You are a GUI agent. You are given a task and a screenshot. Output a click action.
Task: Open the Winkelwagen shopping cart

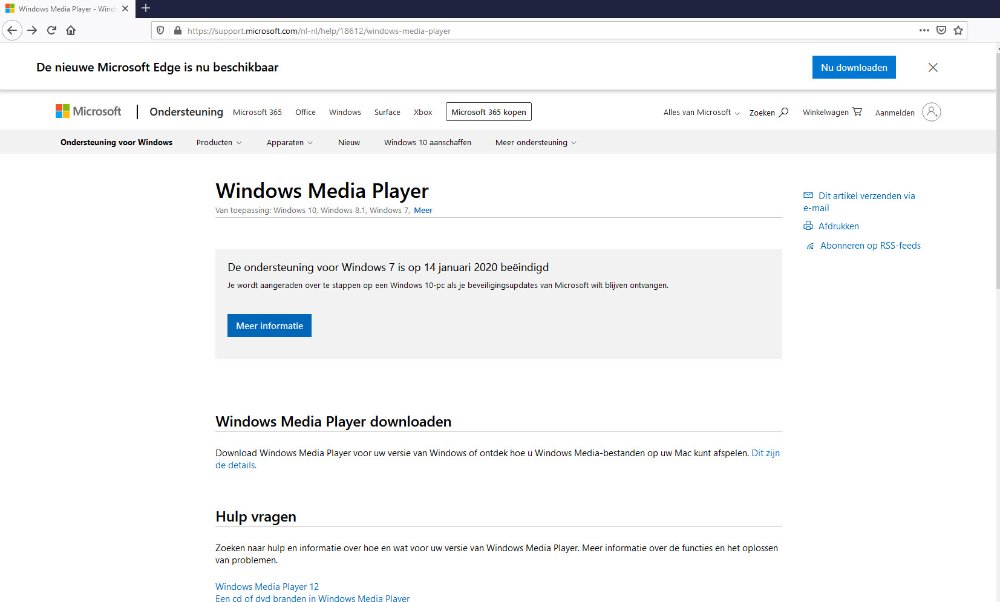tap(832, 112)
